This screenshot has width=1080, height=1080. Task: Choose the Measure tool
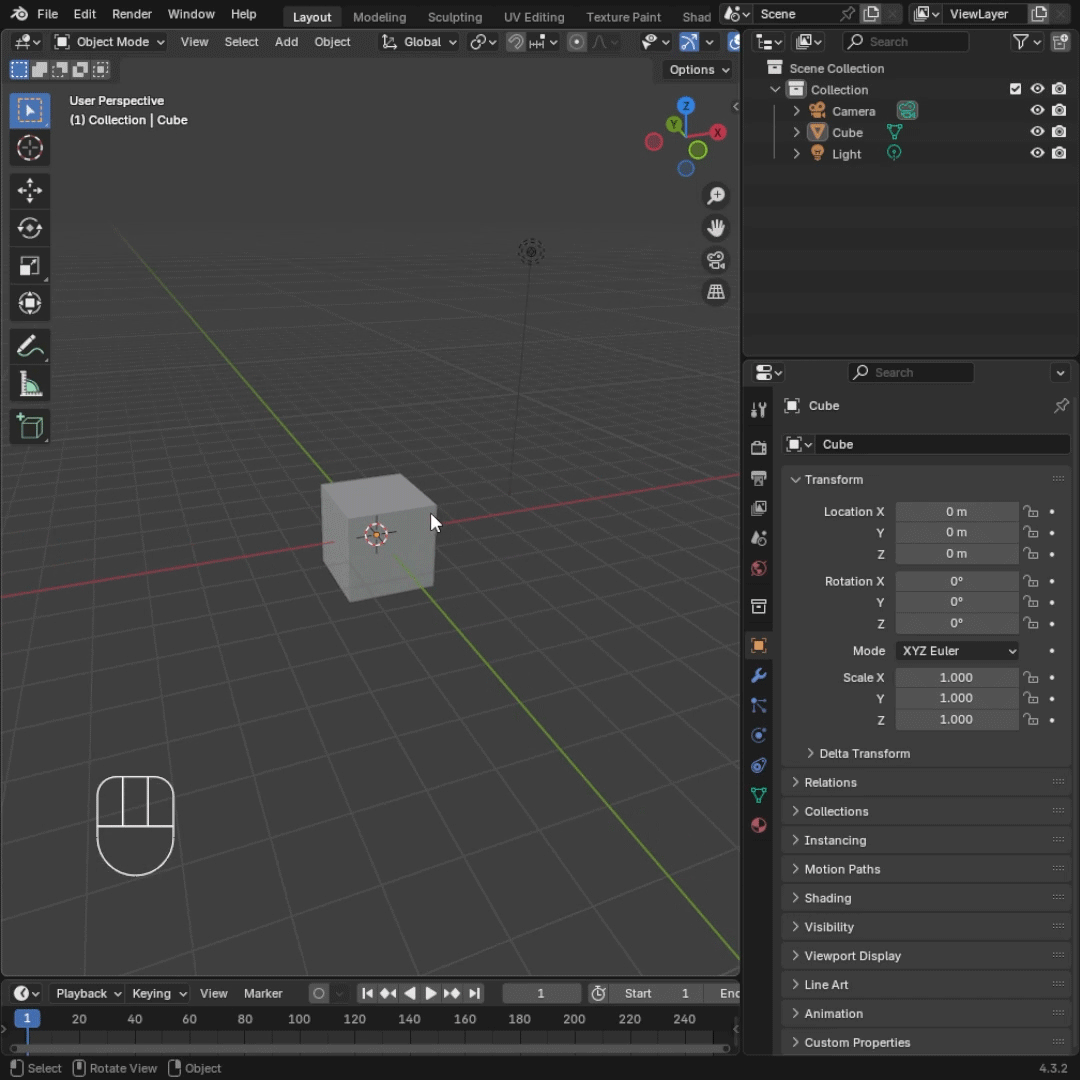coord(30,385)
